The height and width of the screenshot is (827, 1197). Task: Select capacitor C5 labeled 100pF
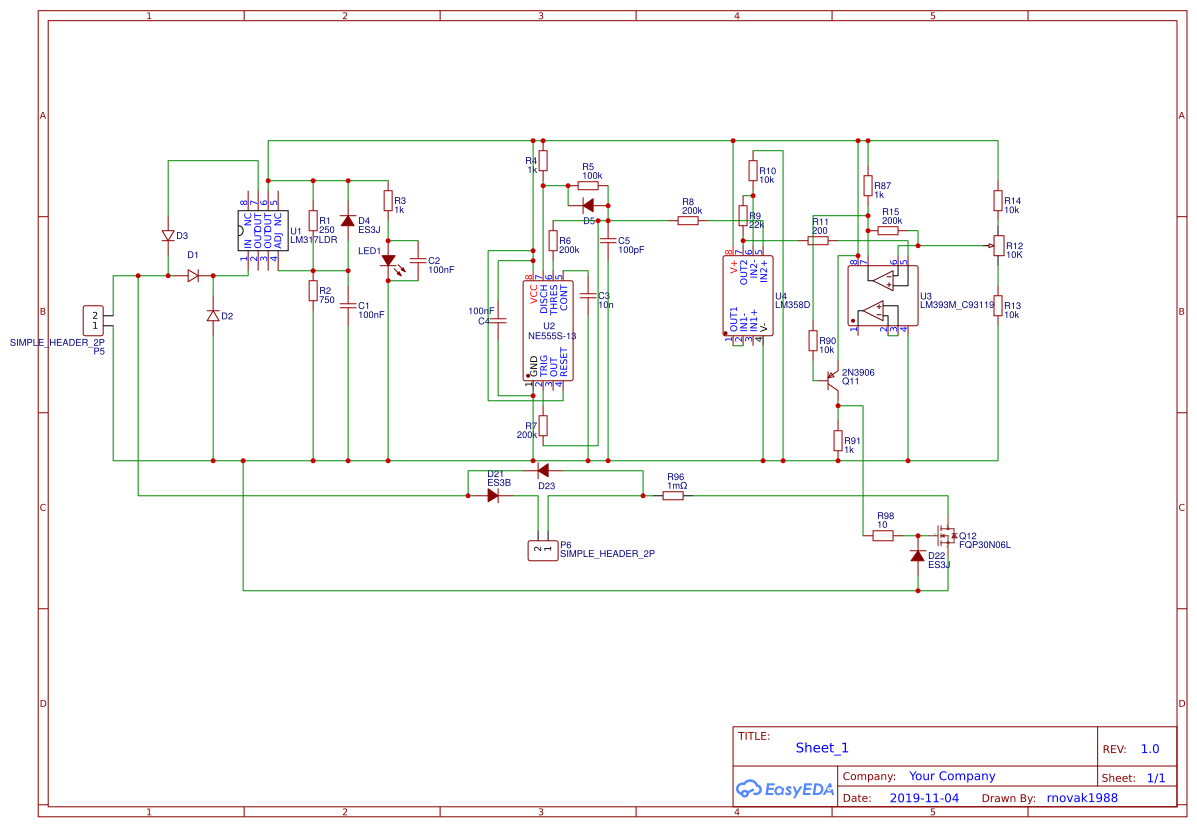(x=609, y=240)
